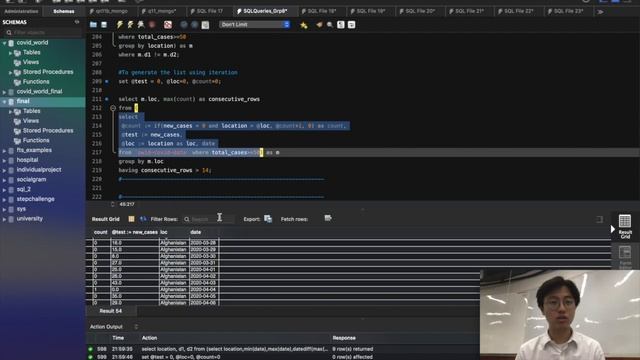The width and height of the screenshot is (640, 360).
Task: Open the Result 54 tab
Action: (x=111, y=311)
